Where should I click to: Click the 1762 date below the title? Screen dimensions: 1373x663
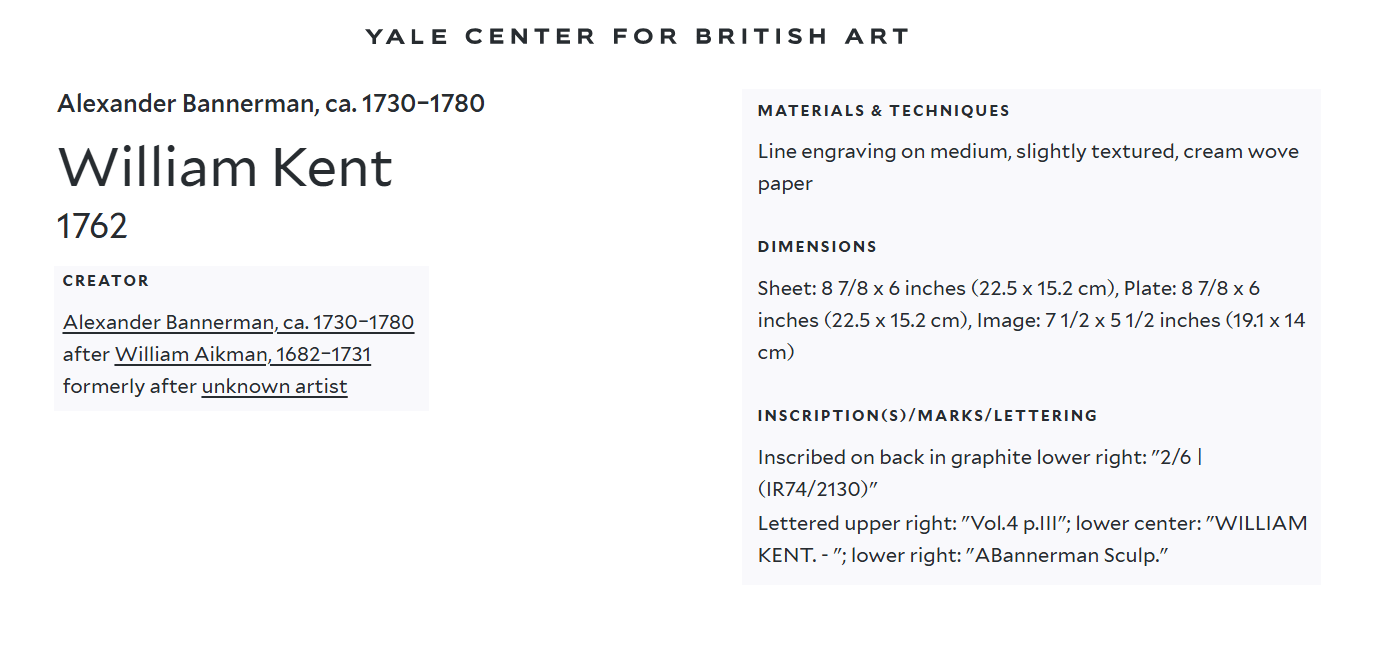[92, 226]
